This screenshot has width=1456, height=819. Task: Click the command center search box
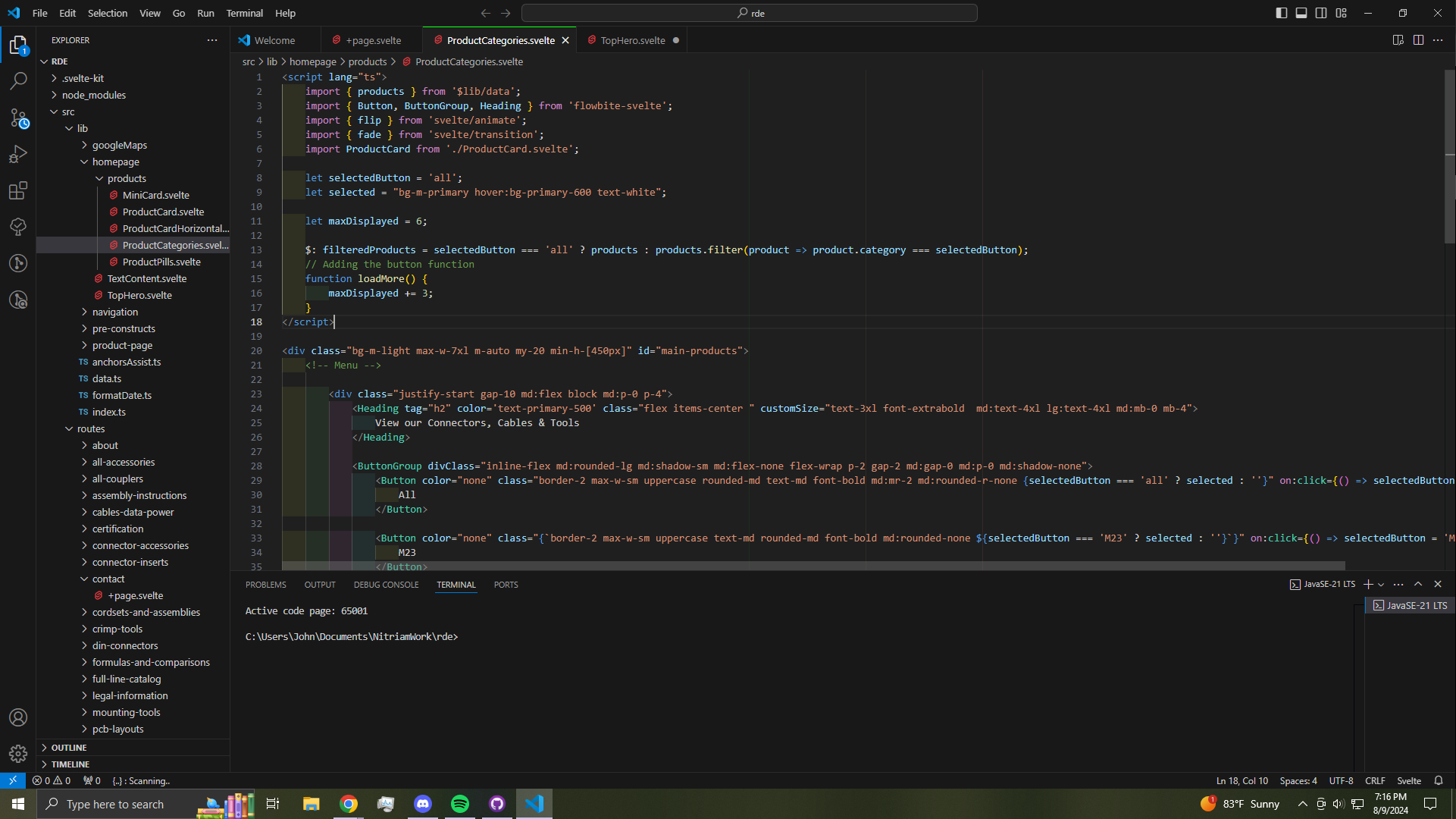750,13
